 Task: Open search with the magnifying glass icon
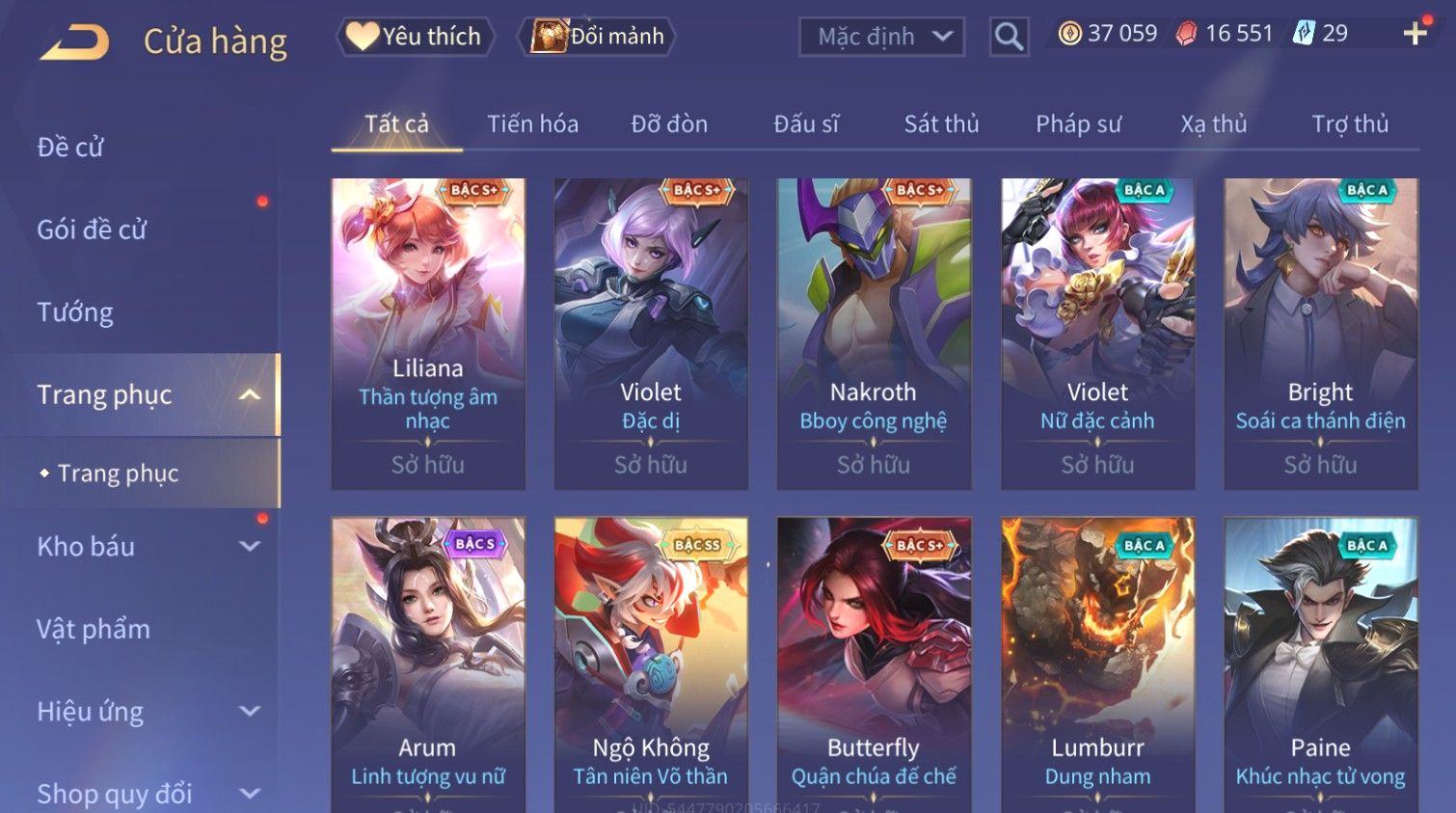click(1009, 37)
